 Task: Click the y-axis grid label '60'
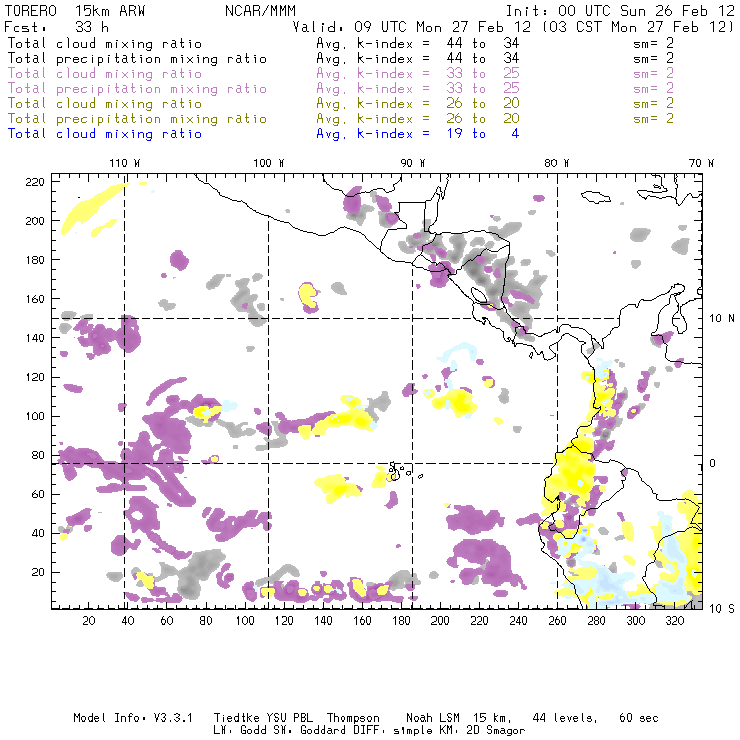click(x=39, y=495)
